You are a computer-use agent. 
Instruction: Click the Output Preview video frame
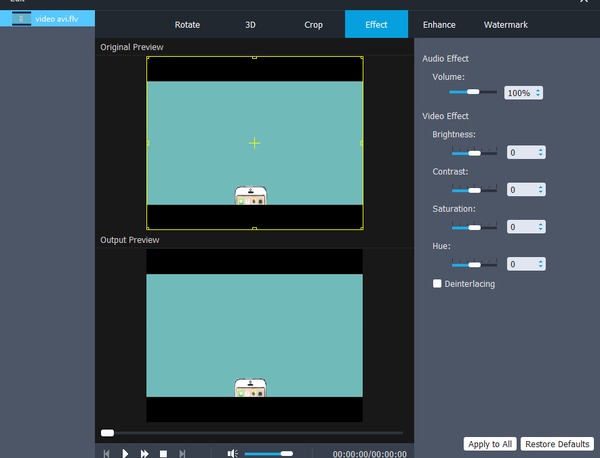pyautogui.click(x=254, y=336)
